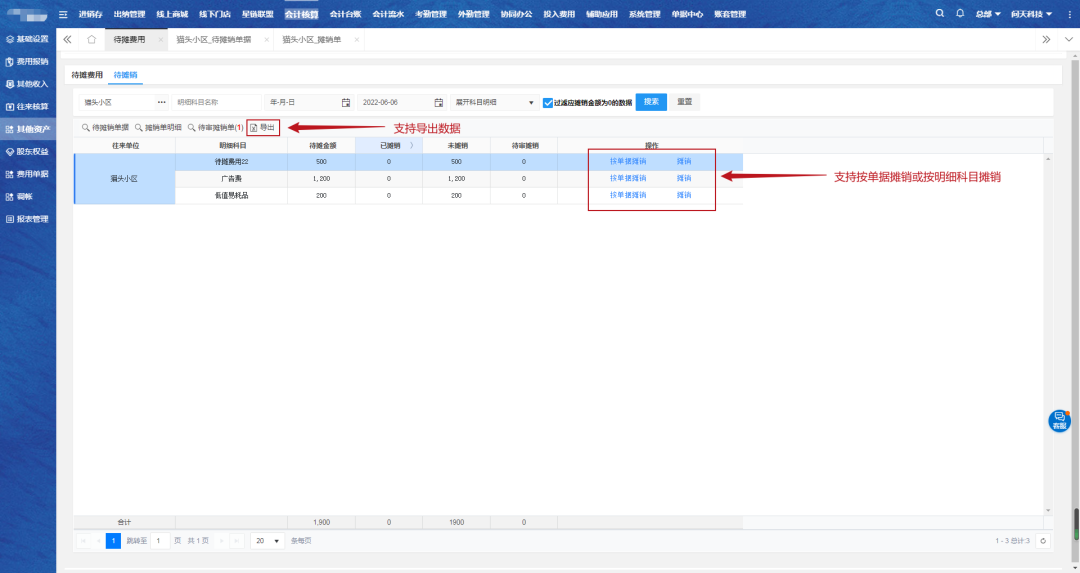Close the 猫头小区_待摊销单据 tab

(x=267, y=39)
